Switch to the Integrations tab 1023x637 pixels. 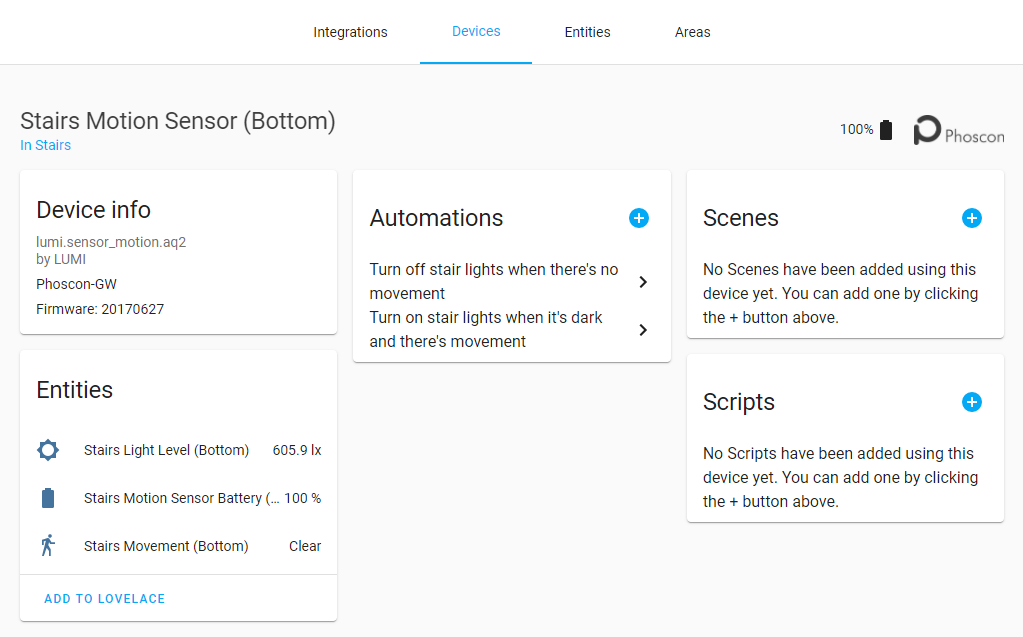[x=350, y=32]
